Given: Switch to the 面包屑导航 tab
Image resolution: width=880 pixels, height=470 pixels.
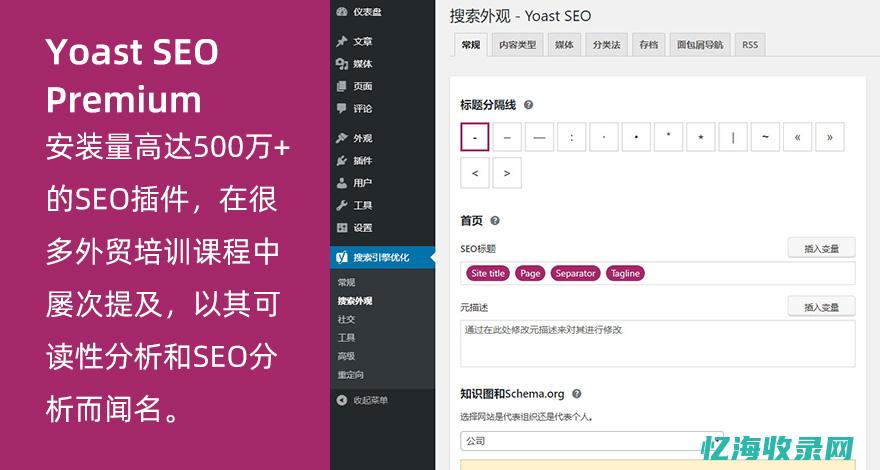Looking at the screenshot, I should click(700, 45).
